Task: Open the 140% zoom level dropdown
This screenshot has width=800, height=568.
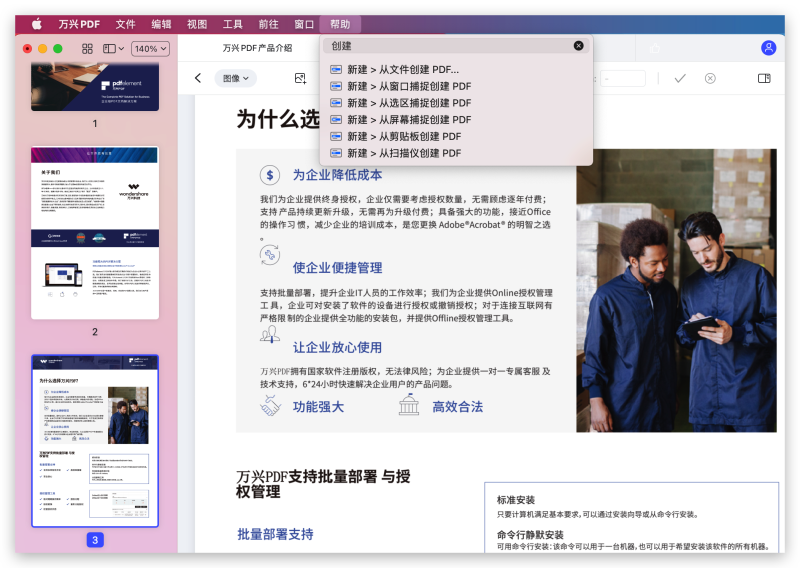Action: (x=150, y=48)
